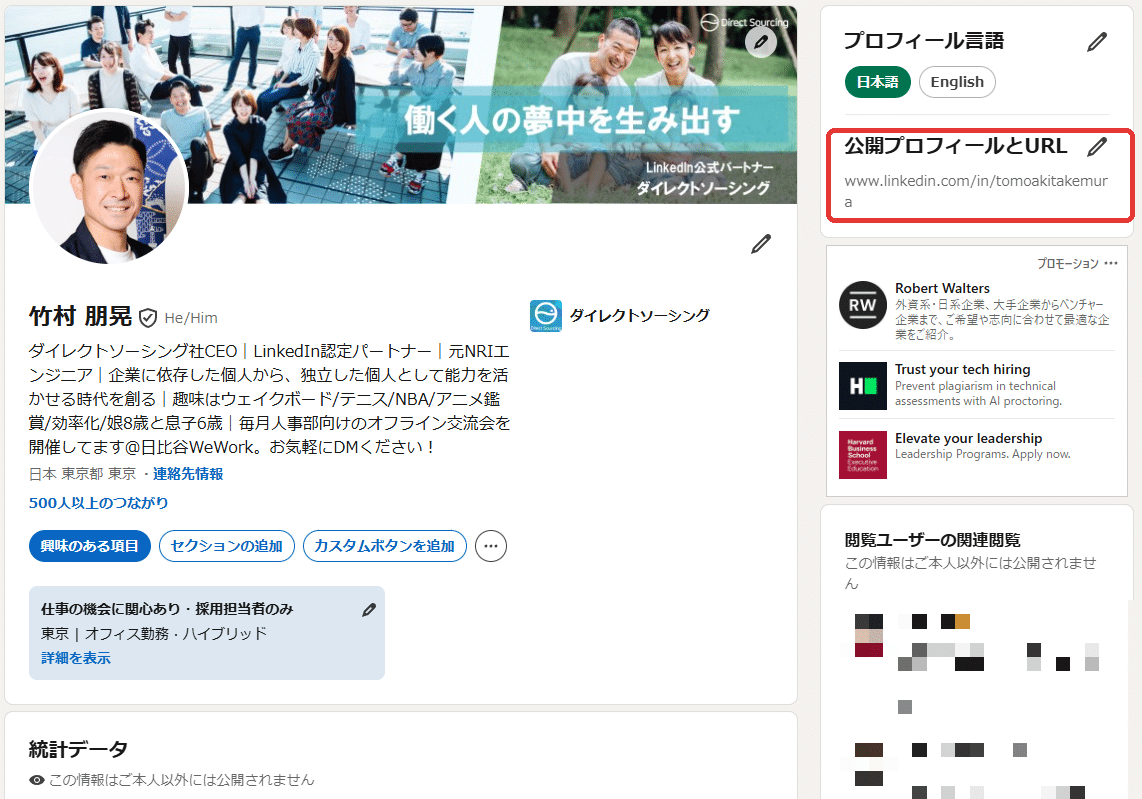Open the Direct Sourcing company logo
Screen dimensions: 1142x799
[x=546, y=315]
